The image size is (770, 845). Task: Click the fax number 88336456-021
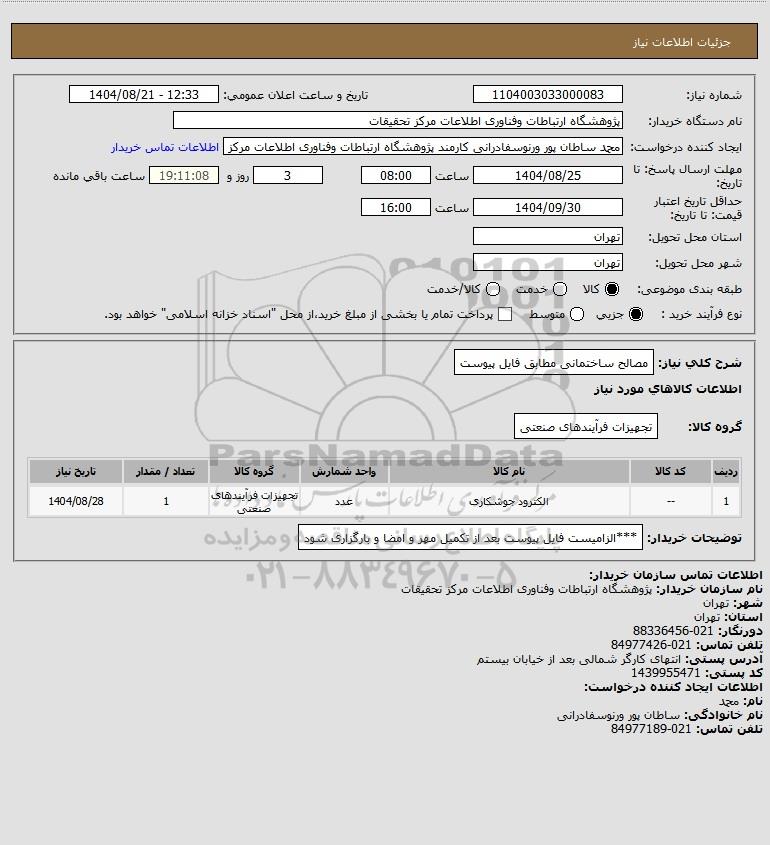click(x=672, y=631)
